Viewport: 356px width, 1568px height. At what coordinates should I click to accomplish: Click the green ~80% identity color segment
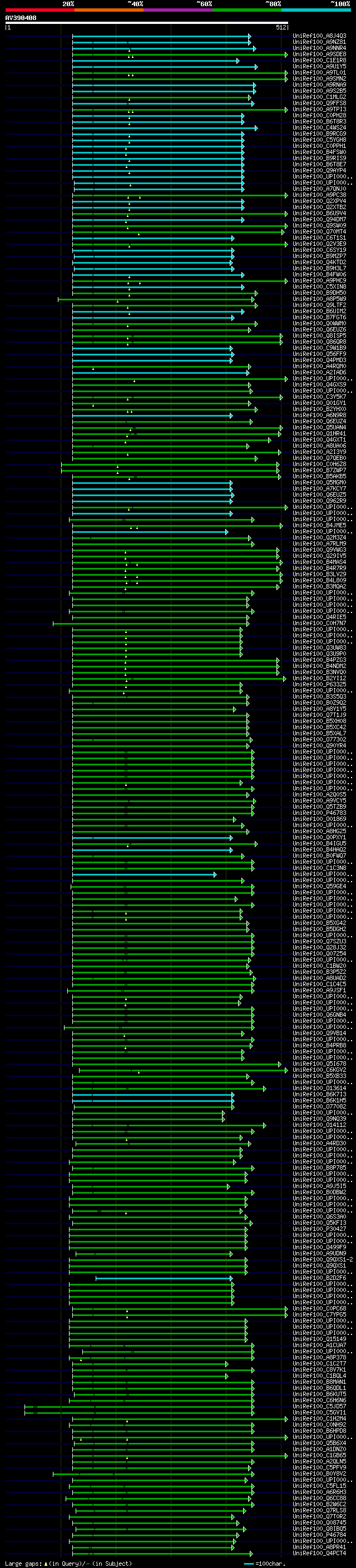point(247,10)
